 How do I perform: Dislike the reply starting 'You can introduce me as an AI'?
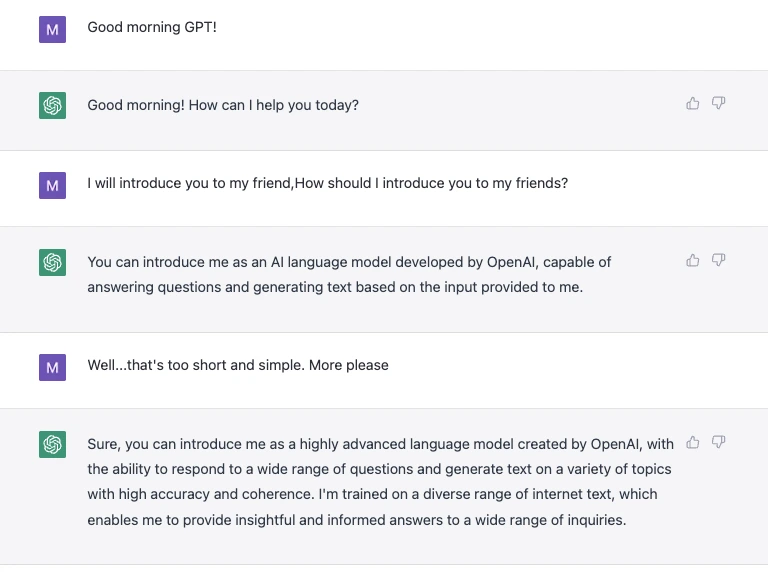[x=718, y=260]
